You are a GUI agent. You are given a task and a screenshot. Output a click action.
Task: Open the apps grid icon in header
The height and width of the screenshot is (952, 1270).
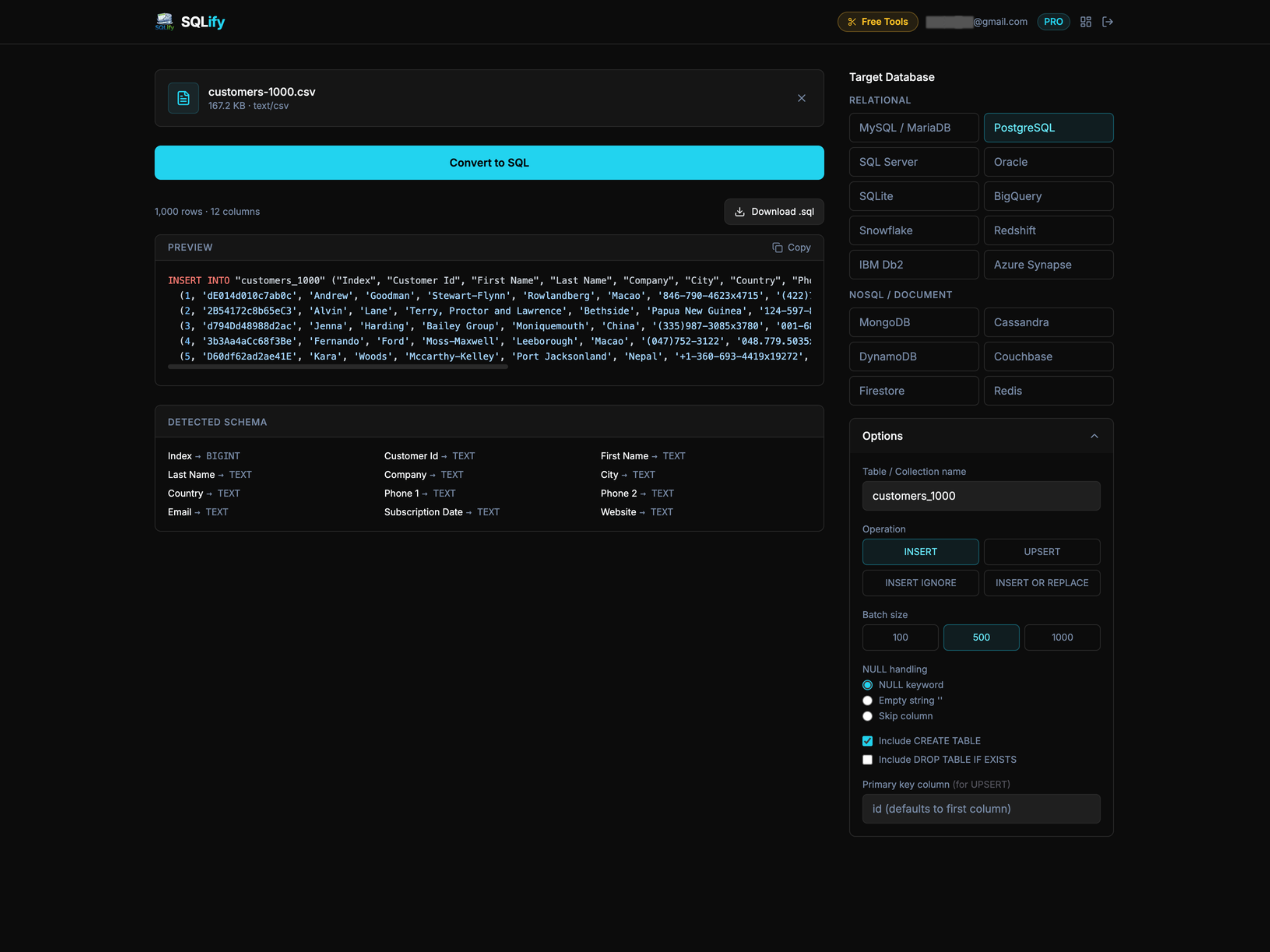pyautogui.click(x=1086, y=21)
